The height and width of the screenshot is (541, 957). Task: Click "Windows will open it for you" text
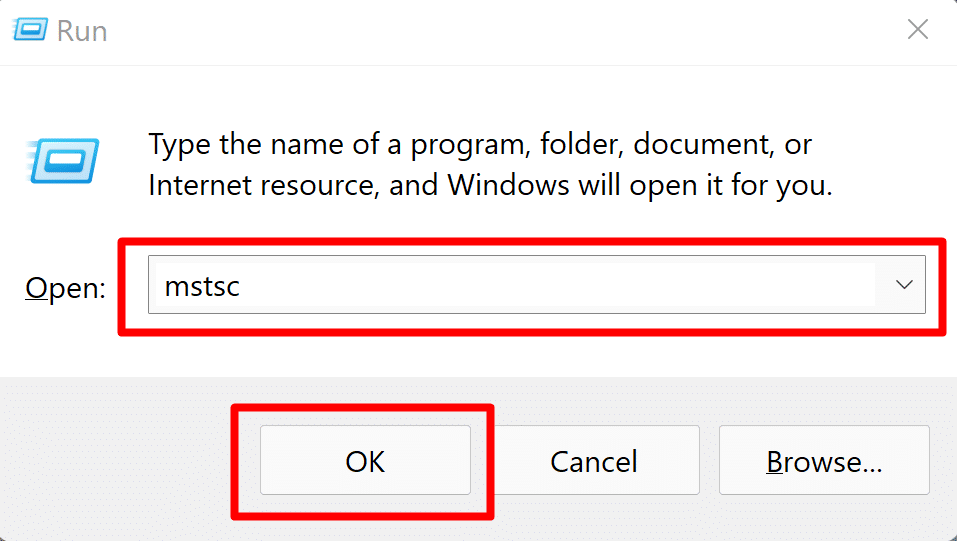(640, 185)
